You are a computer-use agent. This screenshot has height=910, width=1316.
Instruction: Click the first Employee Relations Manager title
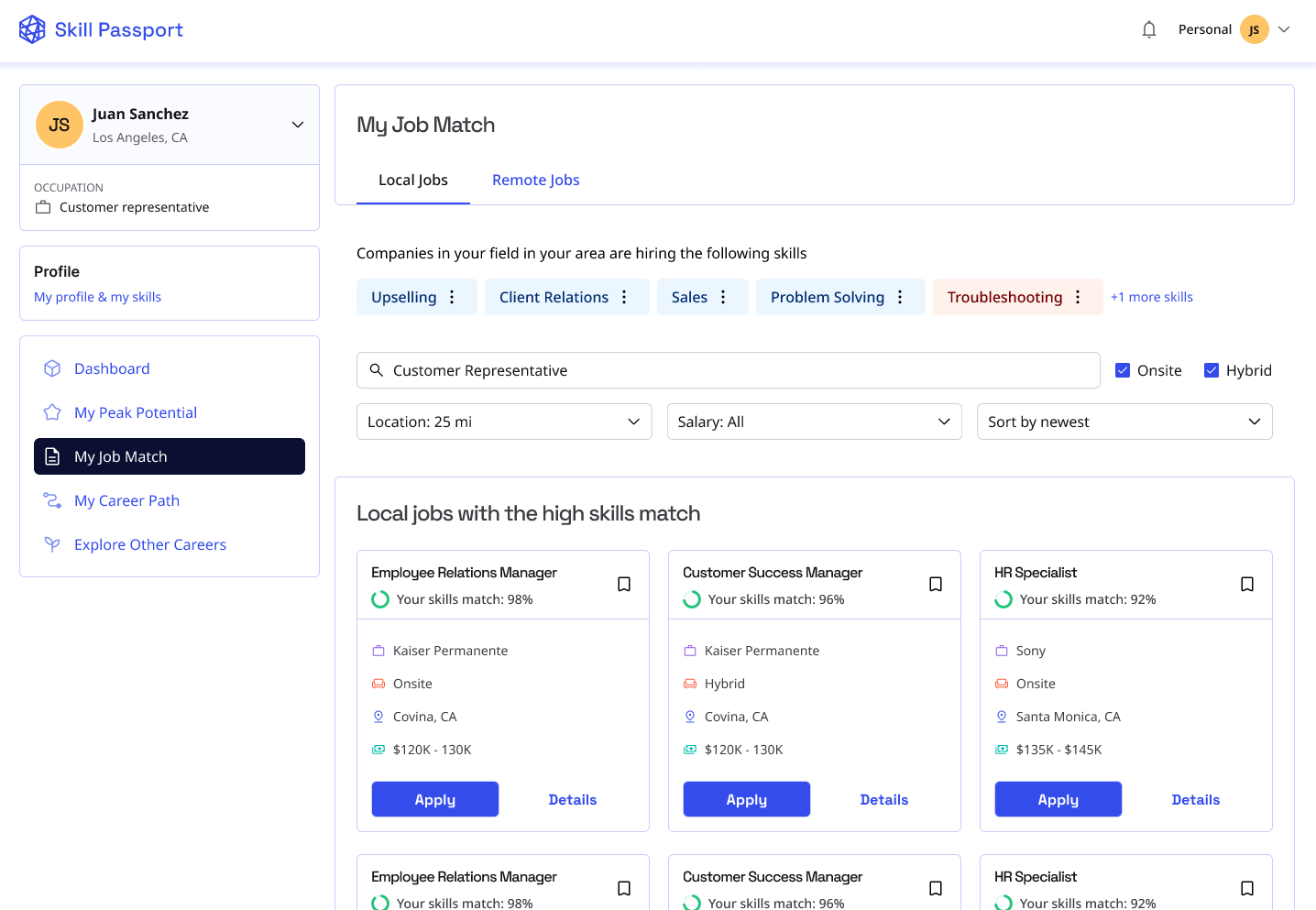tap(464, 572)
